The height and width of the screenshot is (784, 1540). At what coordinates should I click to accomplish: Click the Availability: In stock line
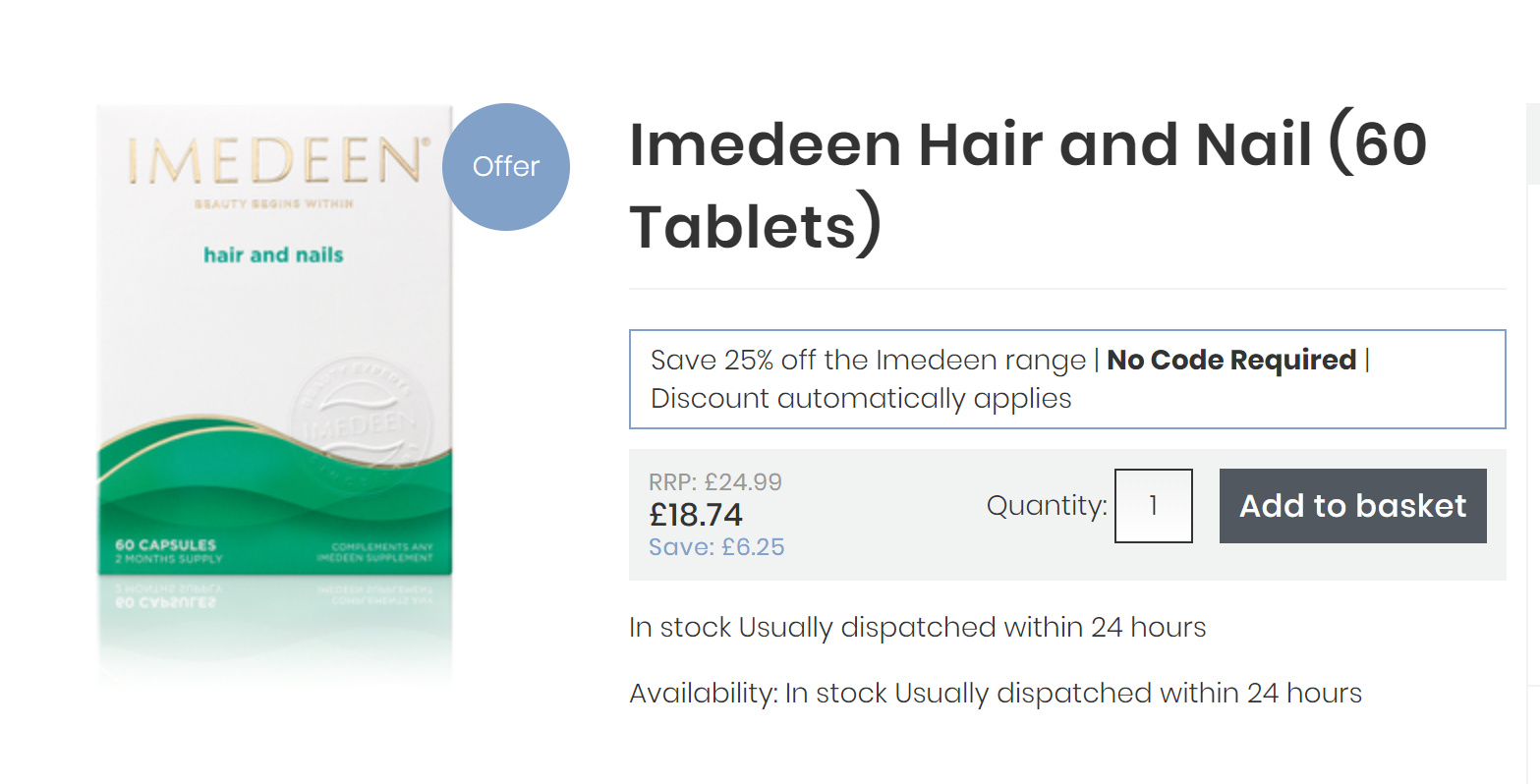pyautogui.click(x=996, y=694)
